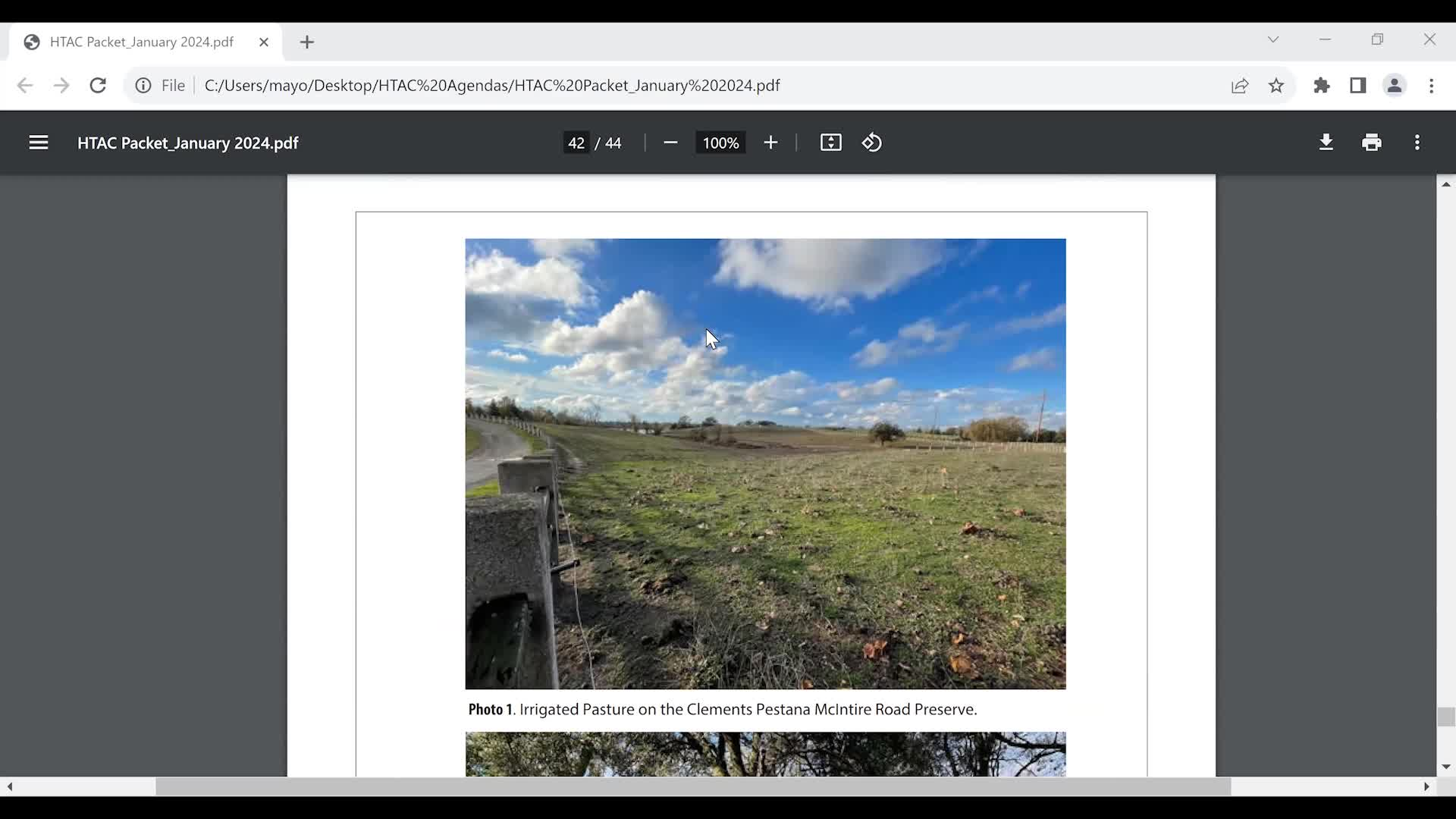Screen dimensions: 1456x819
Task: Open a new tab with plus button
Action: click(307, 42)
